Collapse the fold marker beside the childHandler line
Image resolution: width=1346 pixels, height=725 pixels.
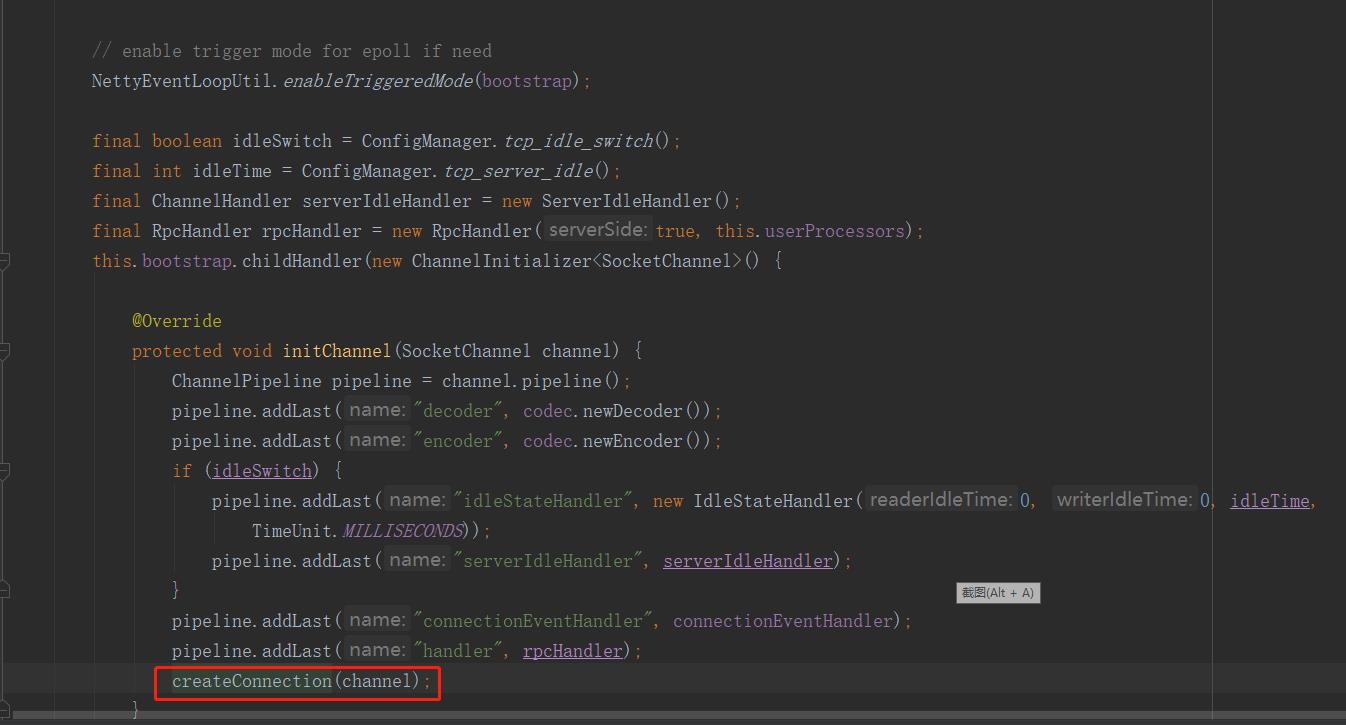tap(5, 262)
